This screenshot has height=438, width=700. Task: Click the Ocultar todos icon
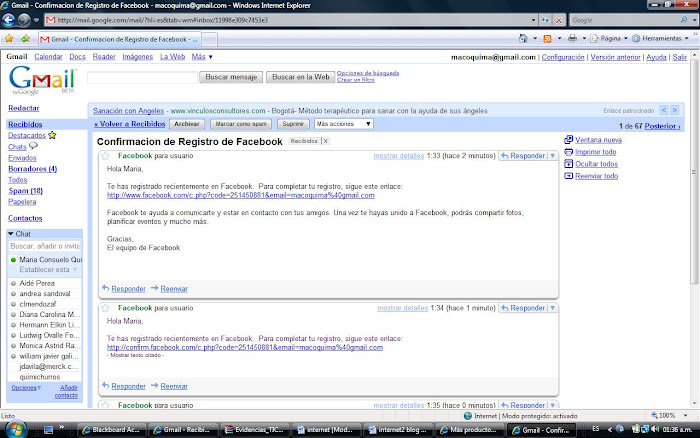(x=568, y=164)
